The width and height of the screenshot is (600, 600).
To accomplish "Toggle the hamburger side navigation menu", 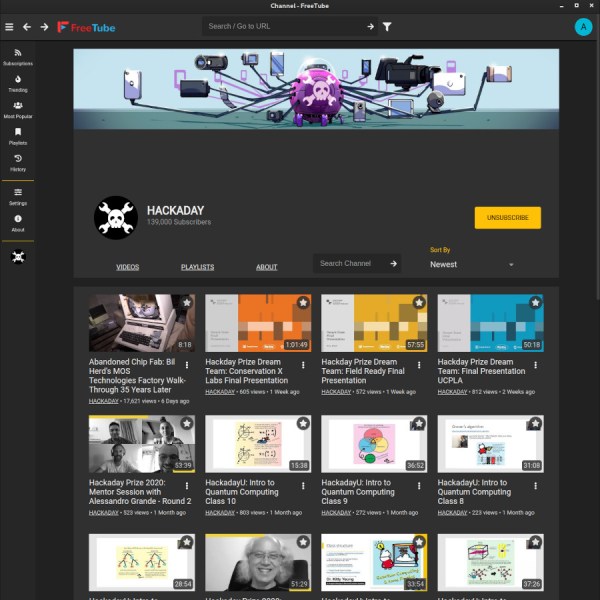I will [9, 27].
